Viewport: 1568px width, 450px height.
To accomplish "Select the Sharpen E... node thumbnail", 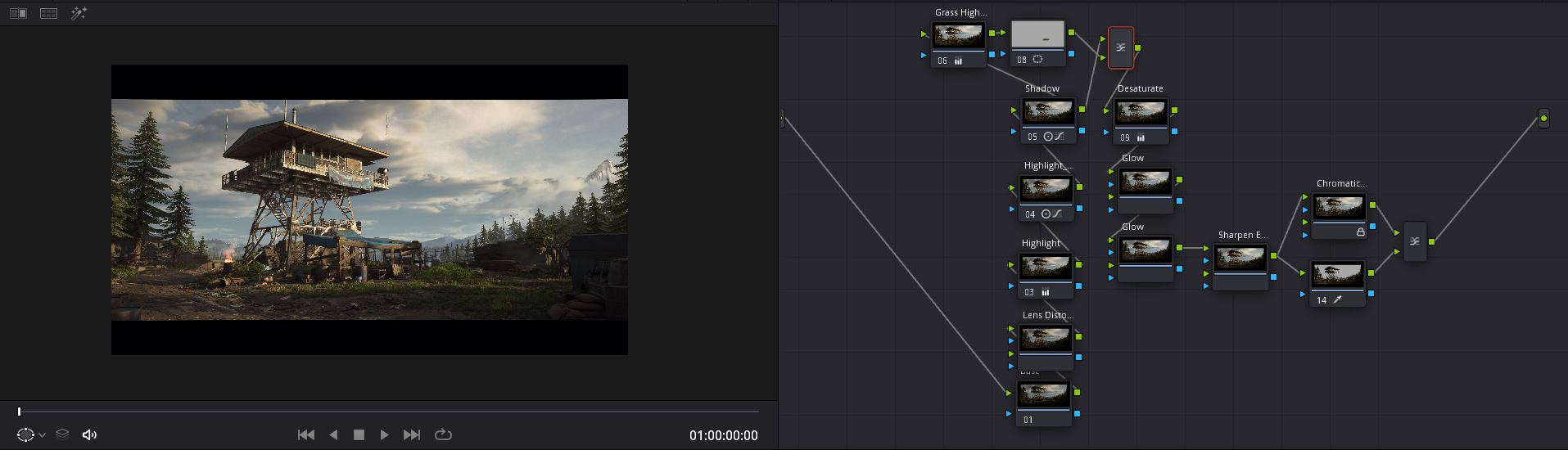I will (x=1240, y=259).
